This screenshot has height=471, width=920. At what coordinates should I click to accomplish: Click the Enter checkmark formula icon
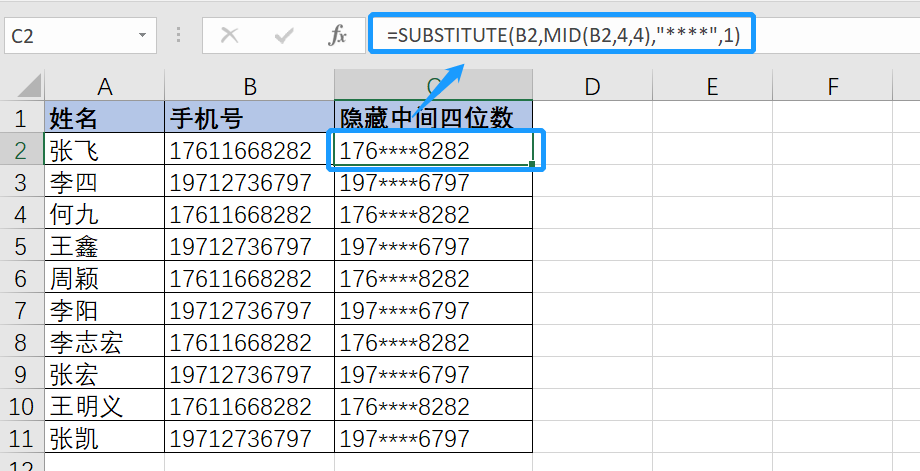point(284,36)
